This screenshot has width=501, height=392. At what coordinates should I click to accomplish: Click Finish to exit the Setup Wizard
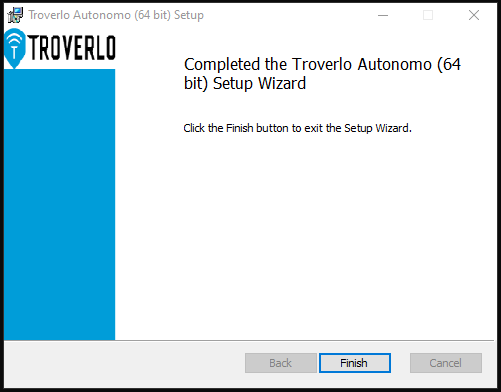355,363
